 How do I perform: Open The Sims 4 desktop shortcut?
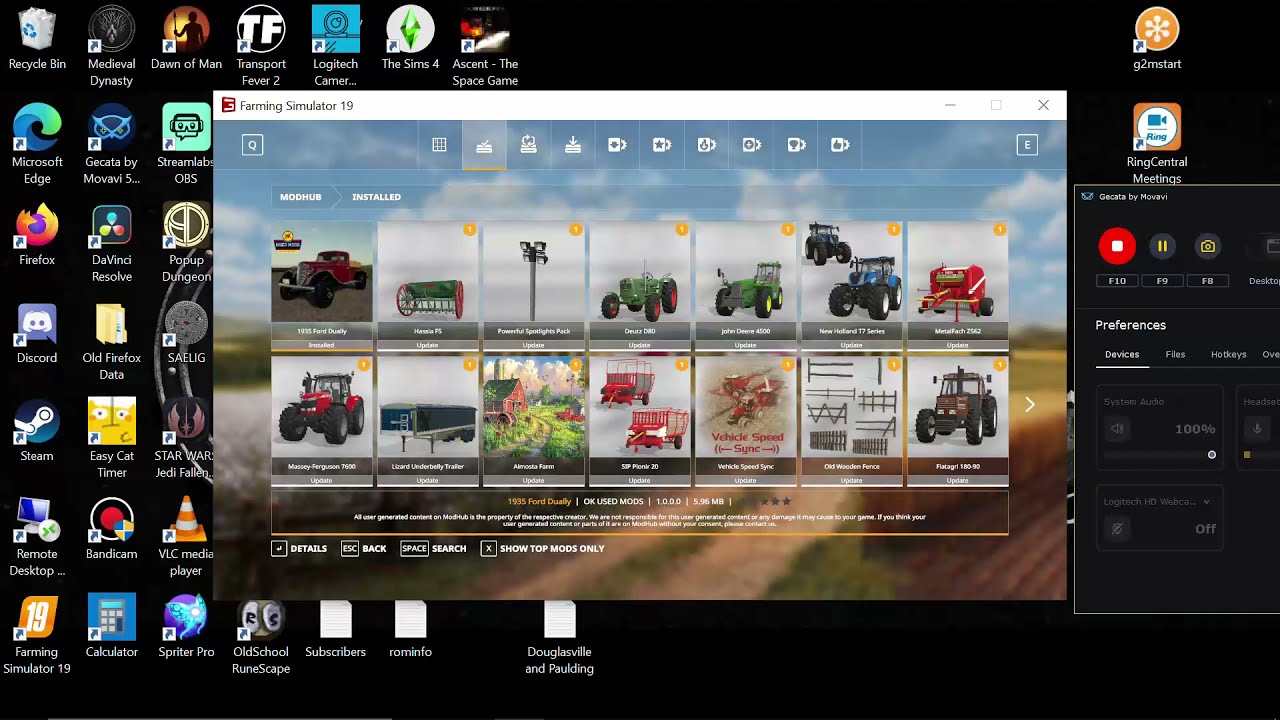[410, 40]
